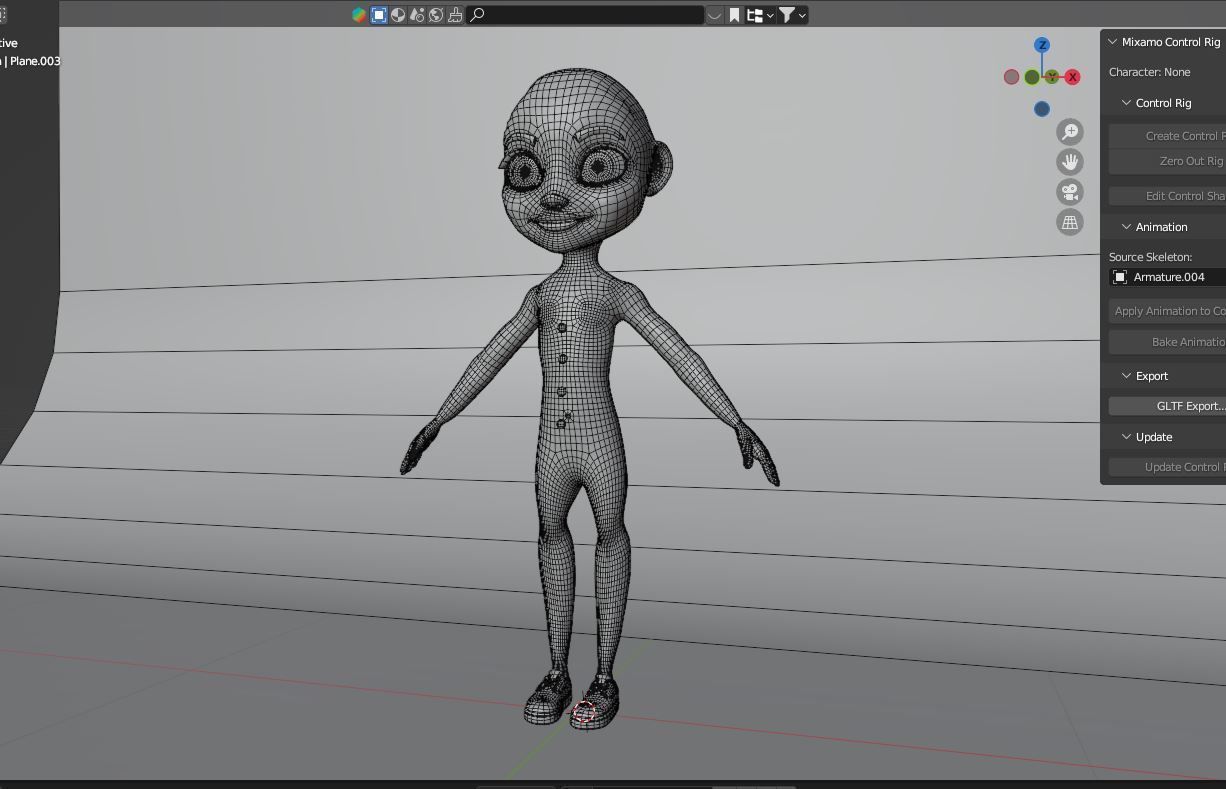Collapse the Update subpanel
This screenshot has height=789, width=1226.
pos(1126,437)
